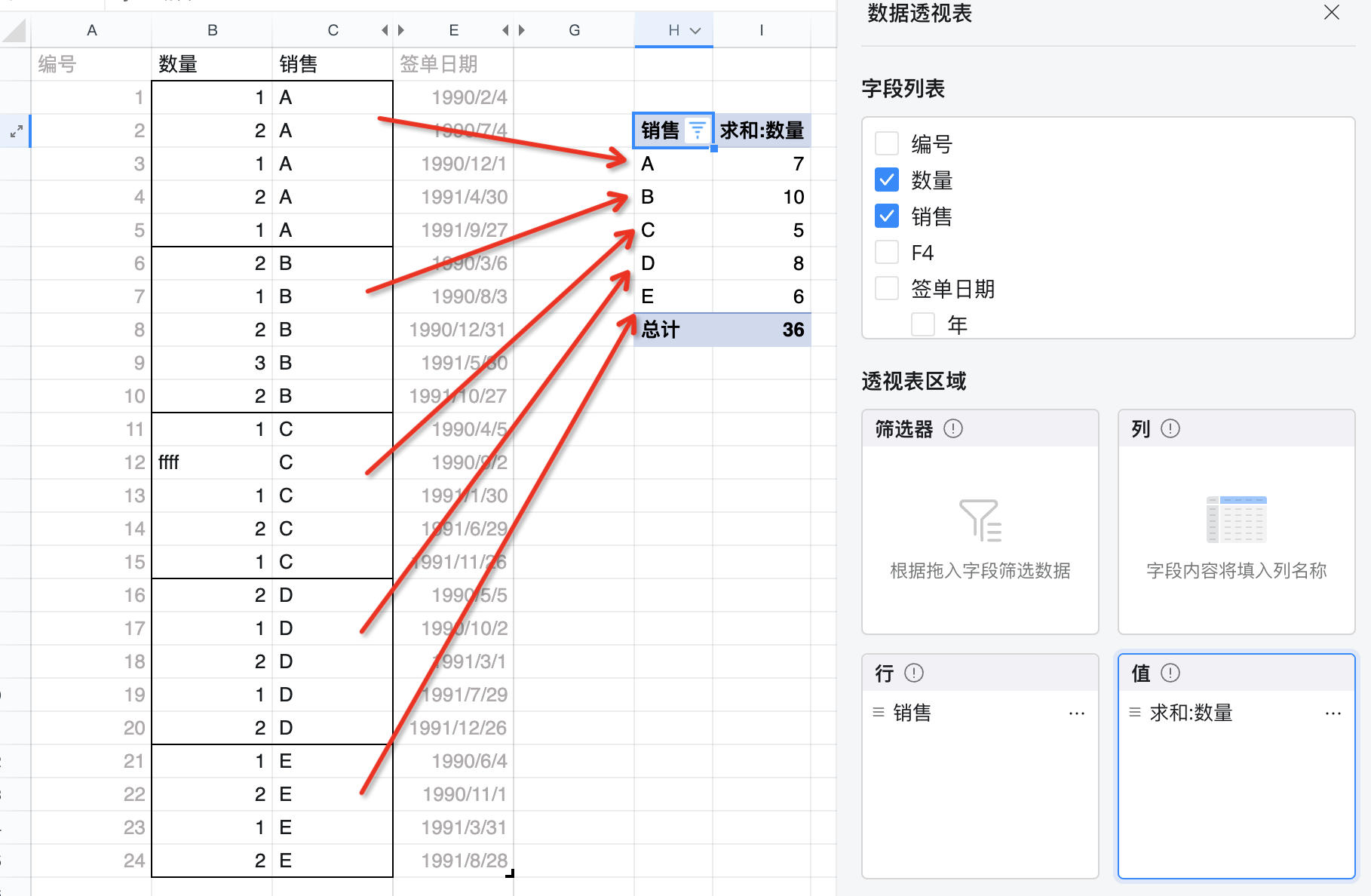
Task: Uncheck the 数量 field checkbox
Action: (887, 180)
